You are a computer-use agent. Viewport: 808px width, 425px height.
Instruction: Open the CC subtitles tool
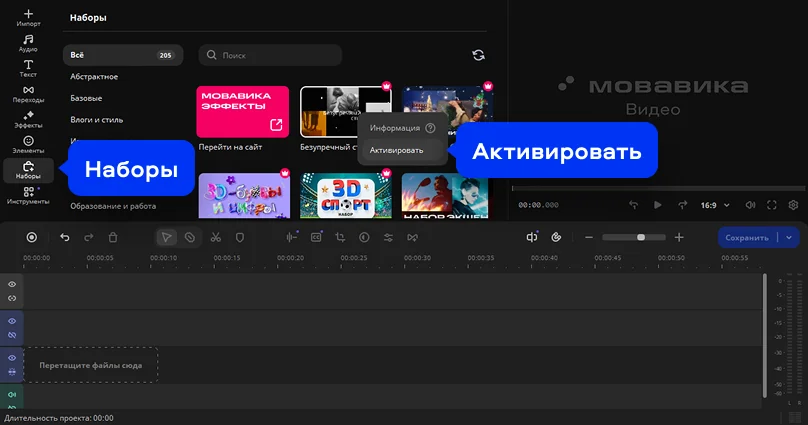pos(316,237)
